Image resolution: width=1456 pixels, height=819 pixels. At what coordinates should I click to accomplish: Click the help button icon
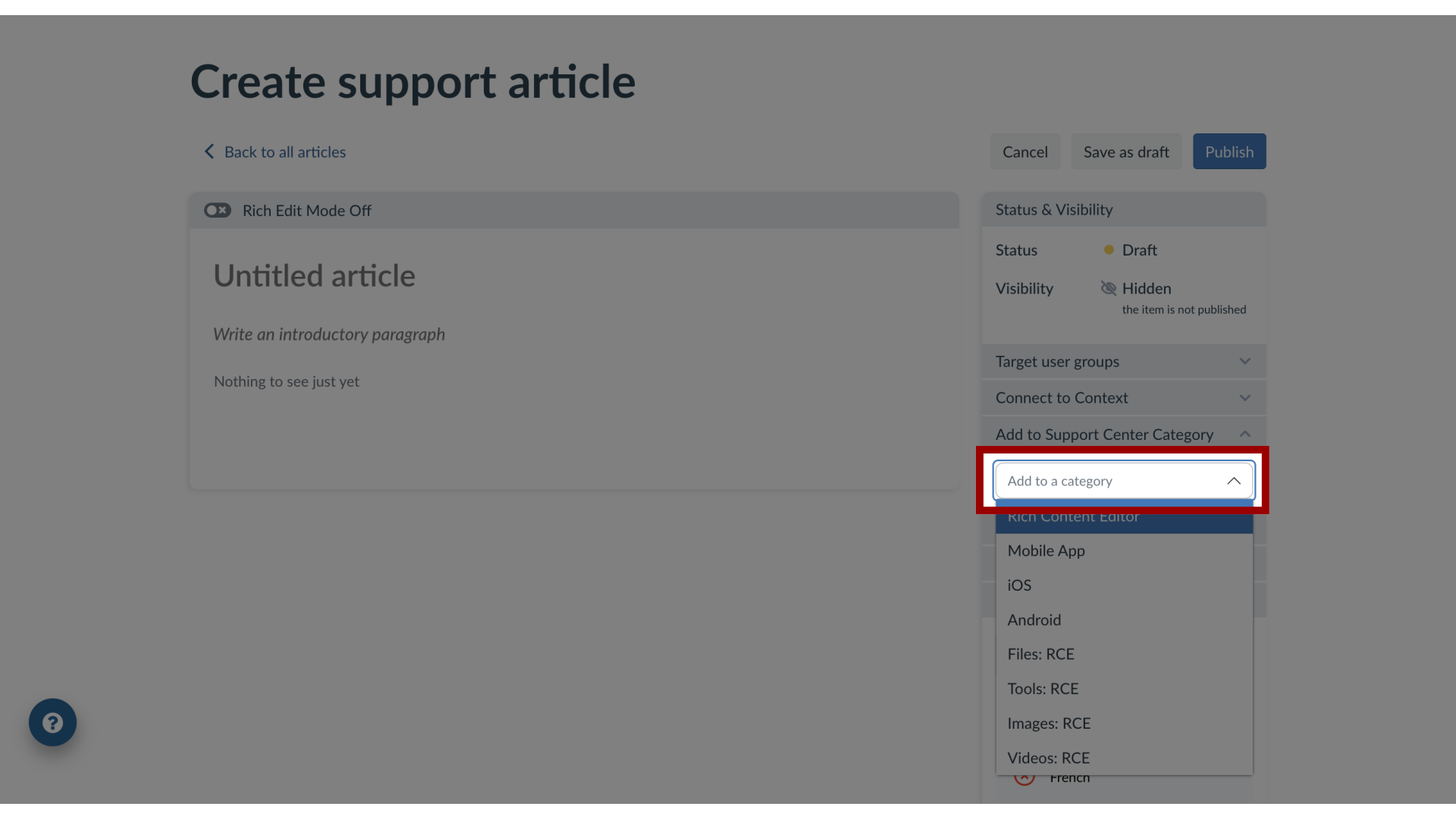click(x=52, y=722)
